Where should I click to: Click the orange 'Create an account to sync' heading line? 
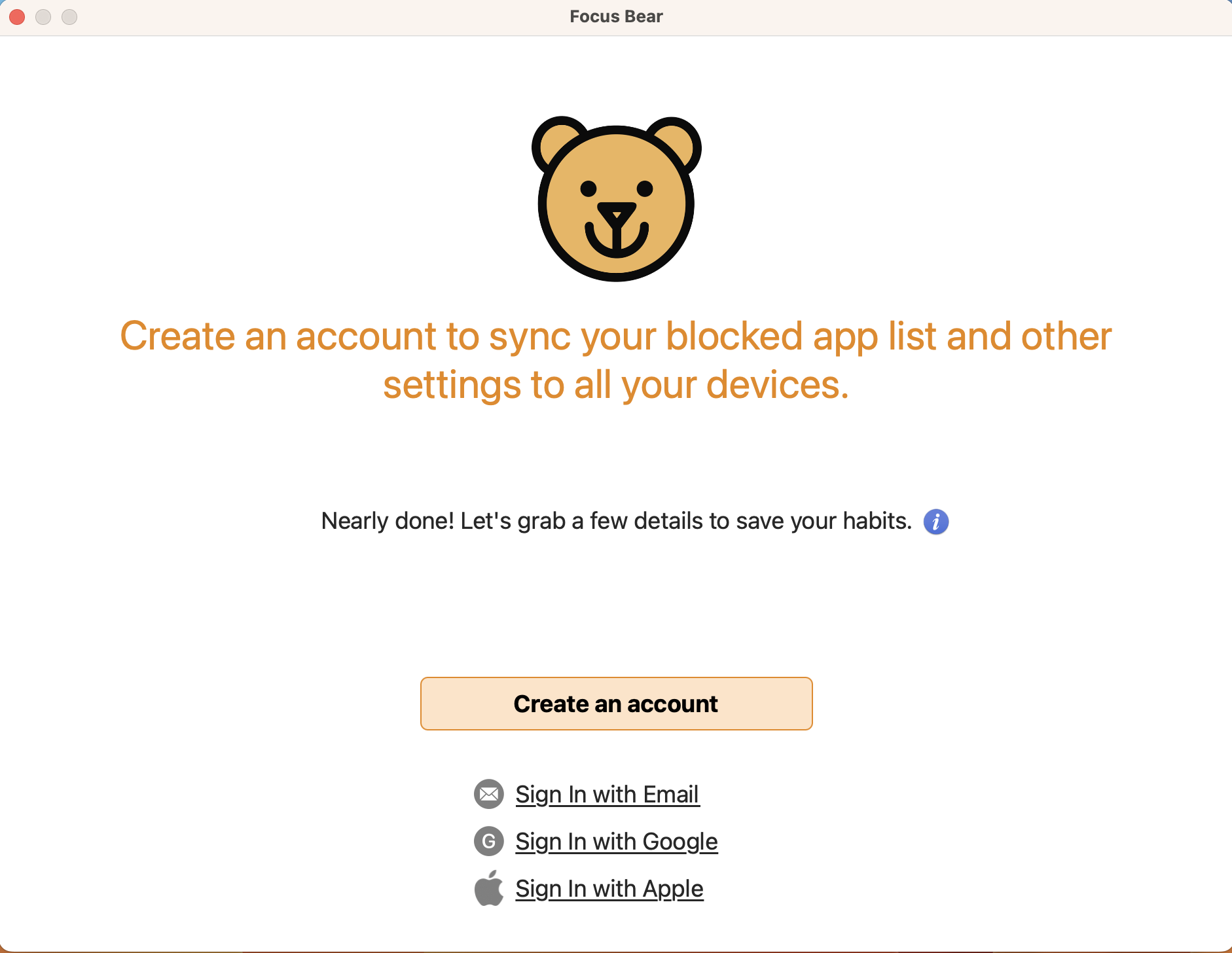[x=616, y=336]
